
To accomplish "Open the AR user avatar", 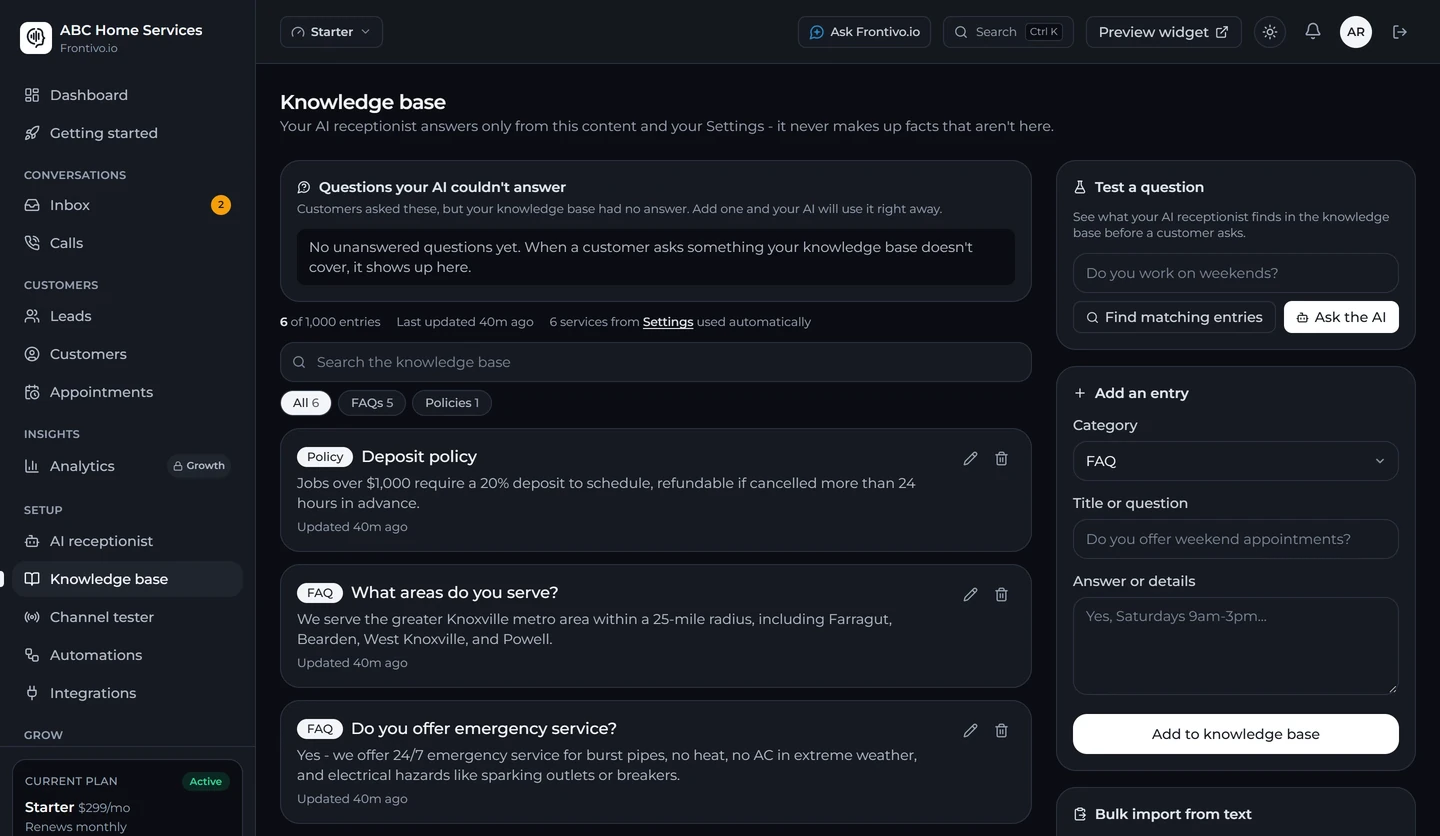I will [x=1356, y=32].
